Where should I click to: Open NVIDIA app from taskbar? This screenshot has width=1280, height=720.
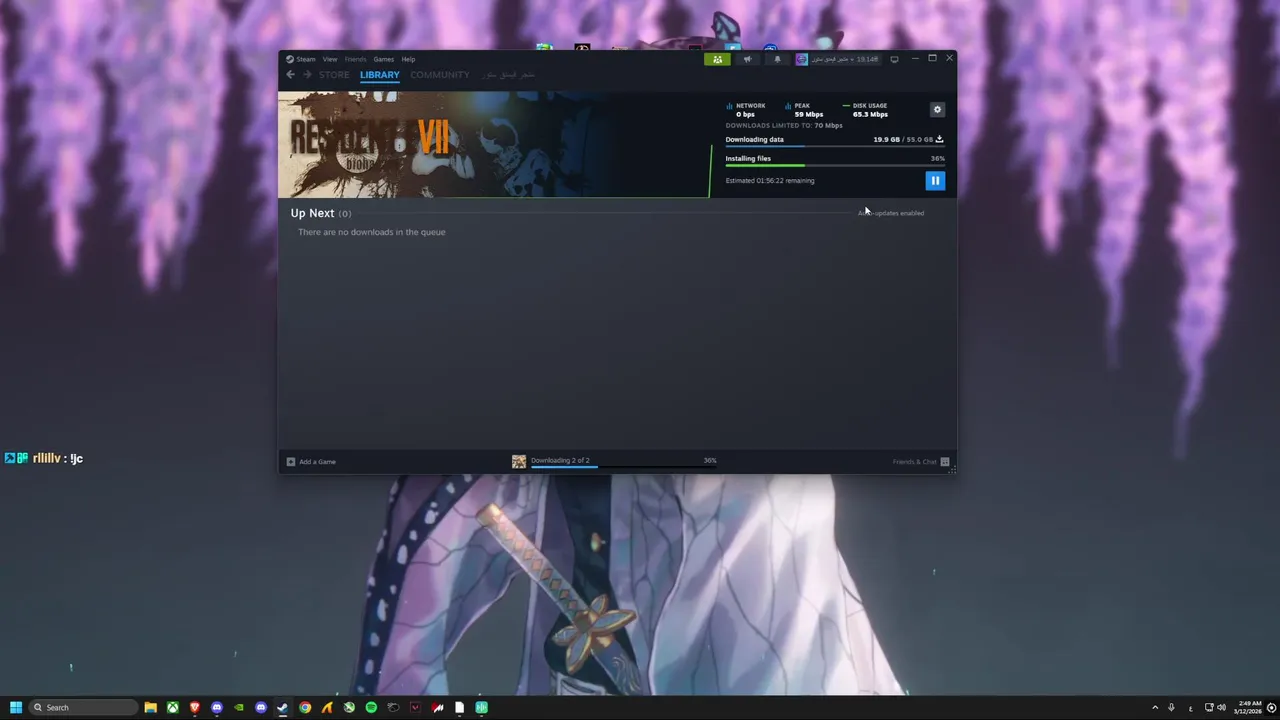[239, 707]
